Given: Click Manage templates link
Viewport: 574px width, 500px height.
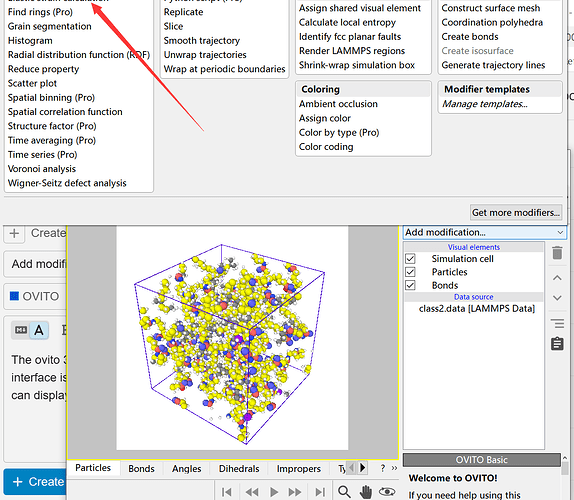Looking at the screenshot, I should coord(485,104).
